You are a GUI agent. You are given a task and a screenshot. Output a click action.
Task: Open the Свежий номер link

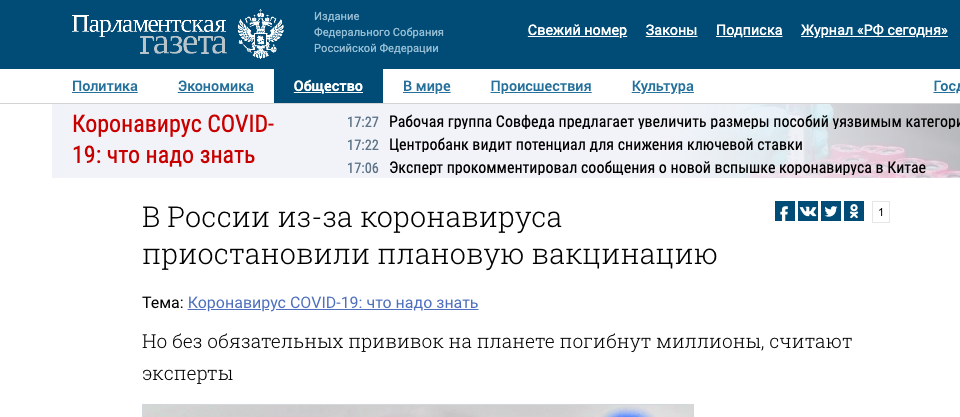click(x=577, y=31)
